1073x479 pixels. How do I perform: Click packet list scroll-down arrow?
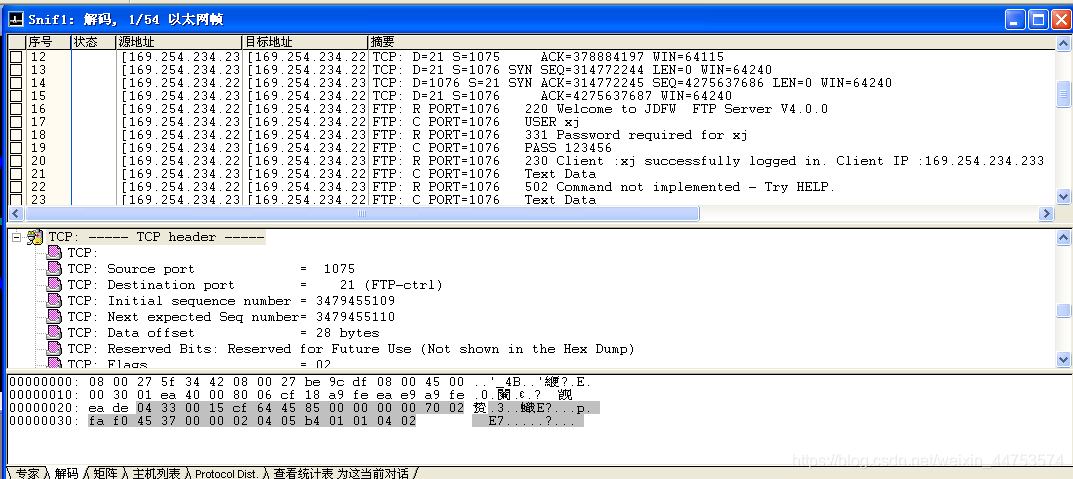1063,197
